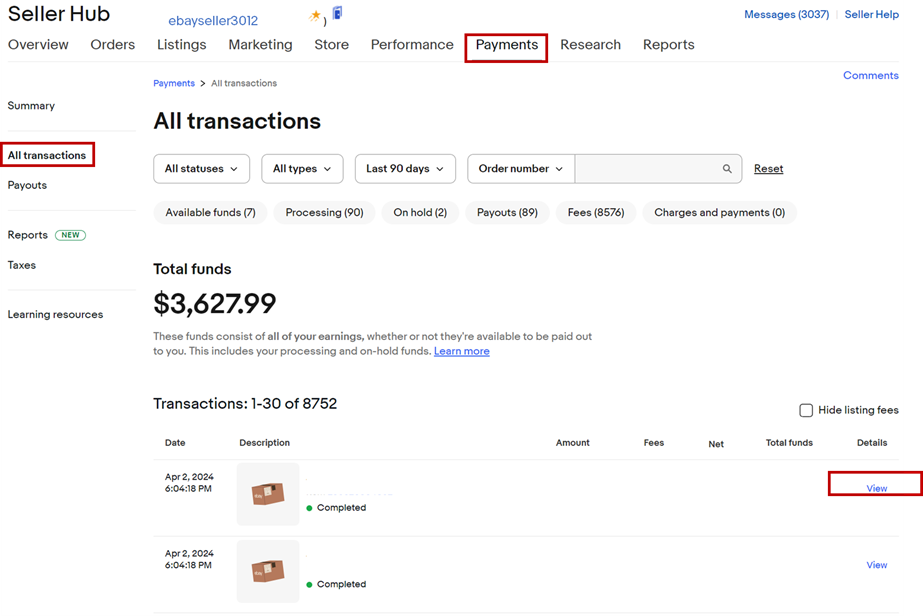Click the Net column header
Image resolution: width=923 pixels, height=616 pixels.
(716, 444)
